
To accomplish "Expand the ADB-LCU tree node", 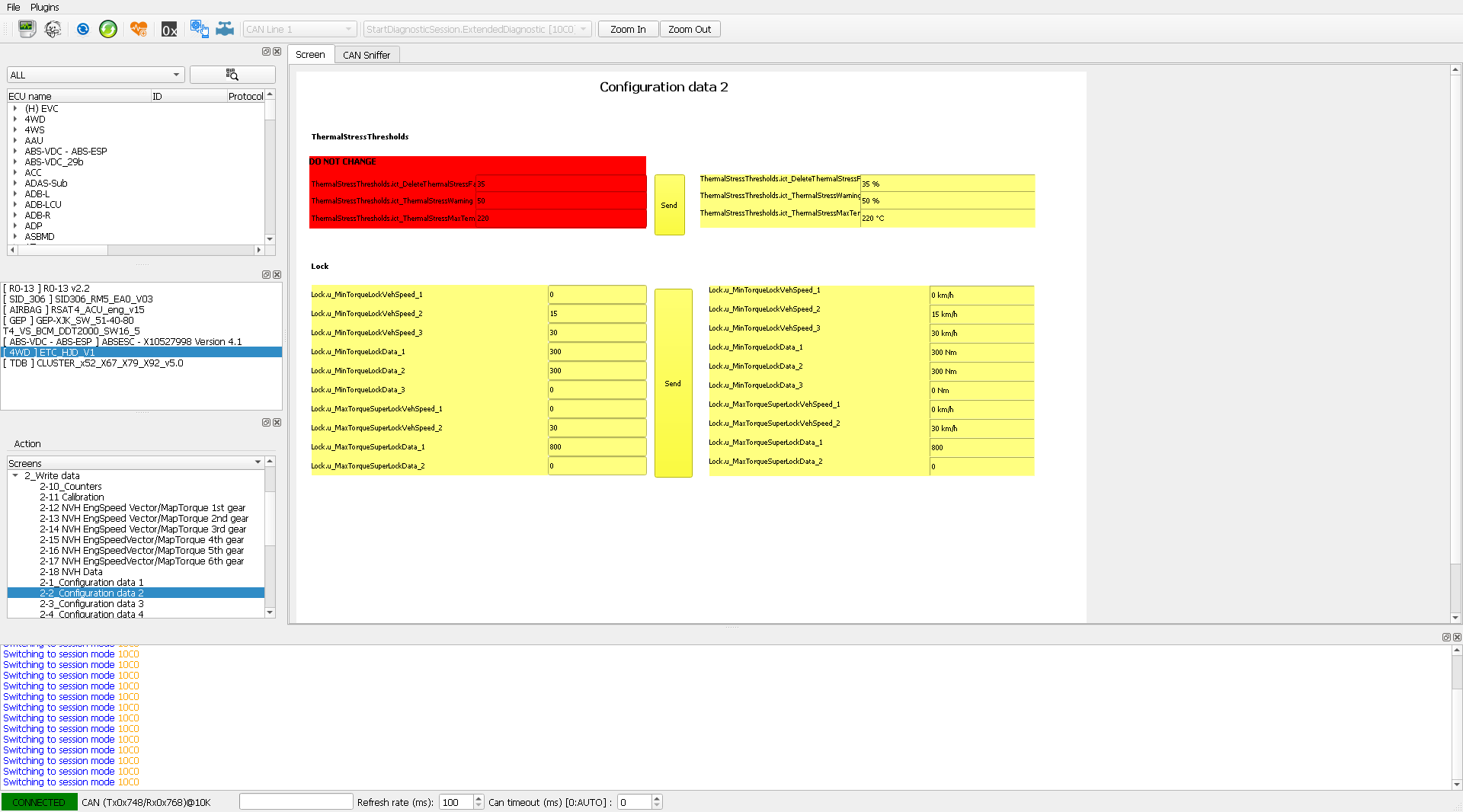I will (x=15, y=204).
